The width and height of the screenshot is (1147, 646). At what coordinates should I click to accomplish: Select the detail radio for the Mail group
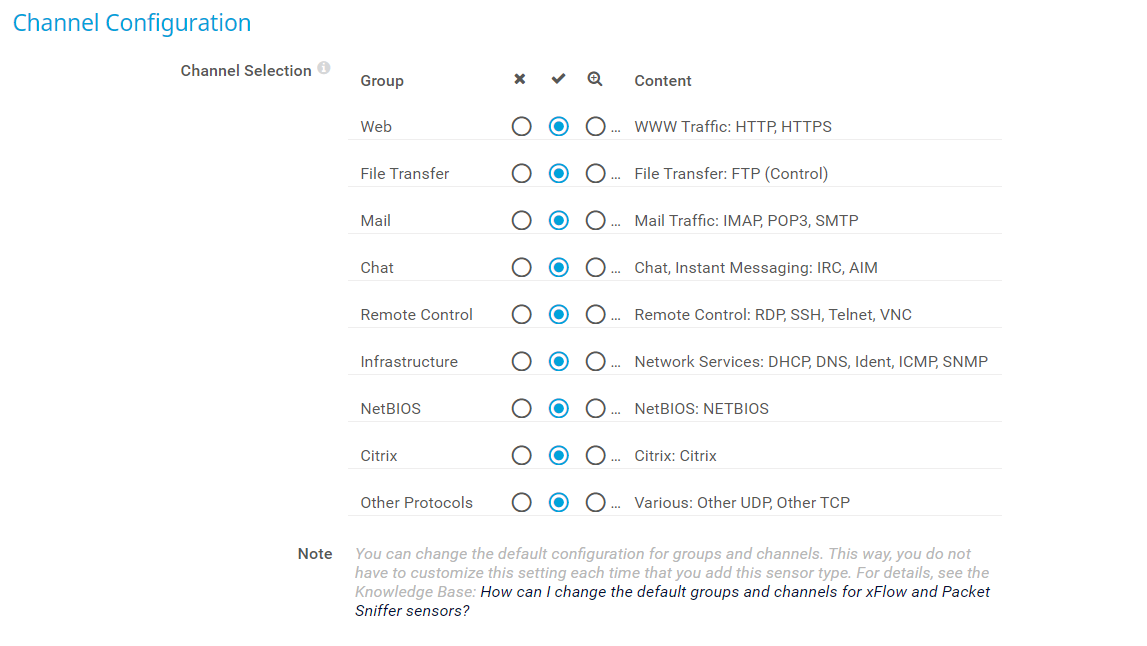595,220
